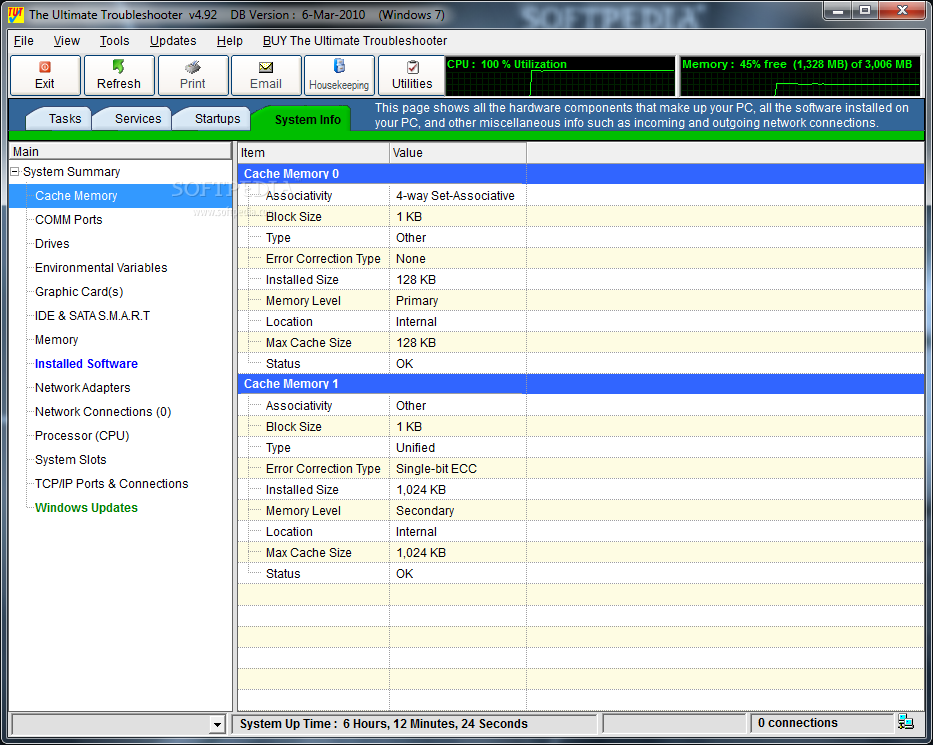Click the System Up Time status text
Image resolution: width=933 pixels, height=745 pixels.
click(x=384, y=724)
